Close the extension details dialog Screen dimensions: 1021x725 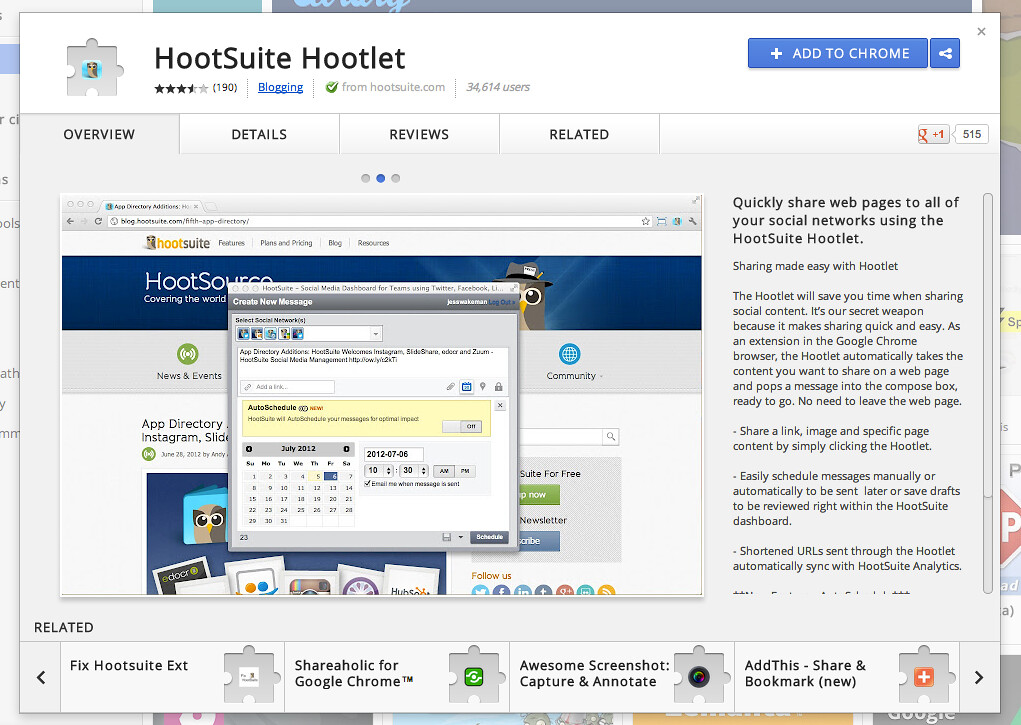pyautogui.click(x=981, y=32)
